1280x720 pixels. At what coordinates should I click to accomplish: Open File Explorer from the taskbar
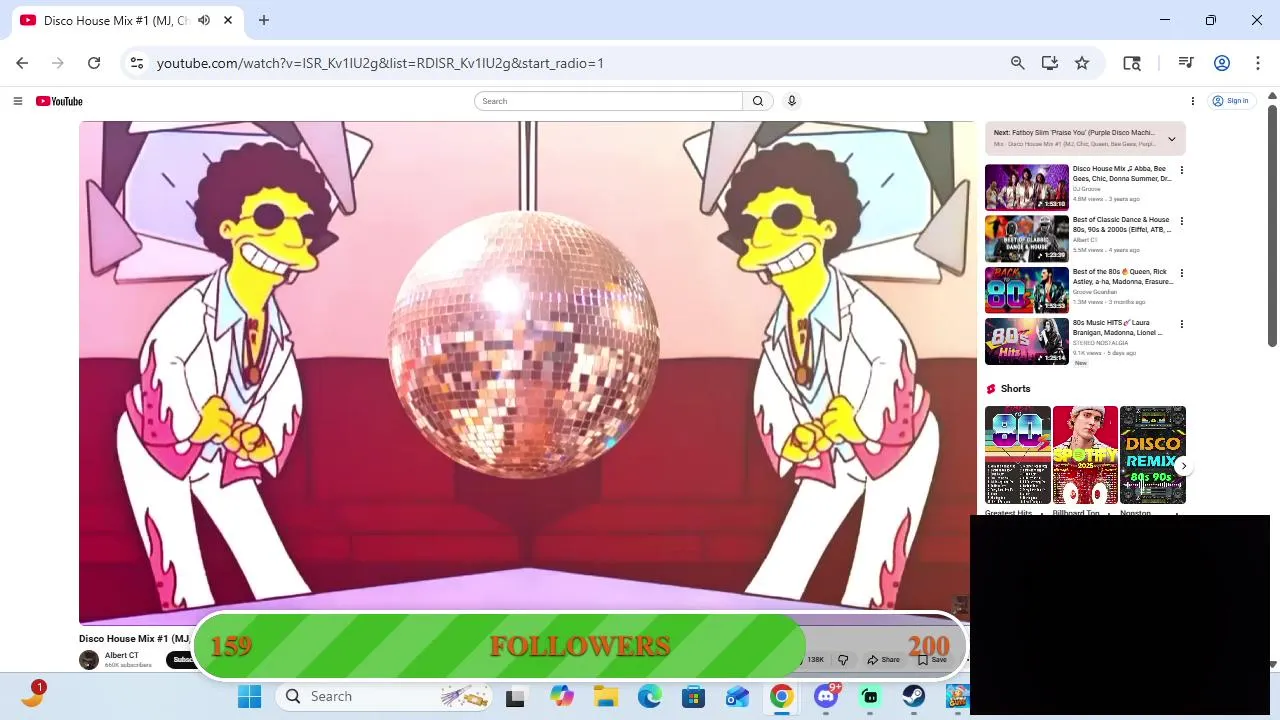tap(605, 697)
